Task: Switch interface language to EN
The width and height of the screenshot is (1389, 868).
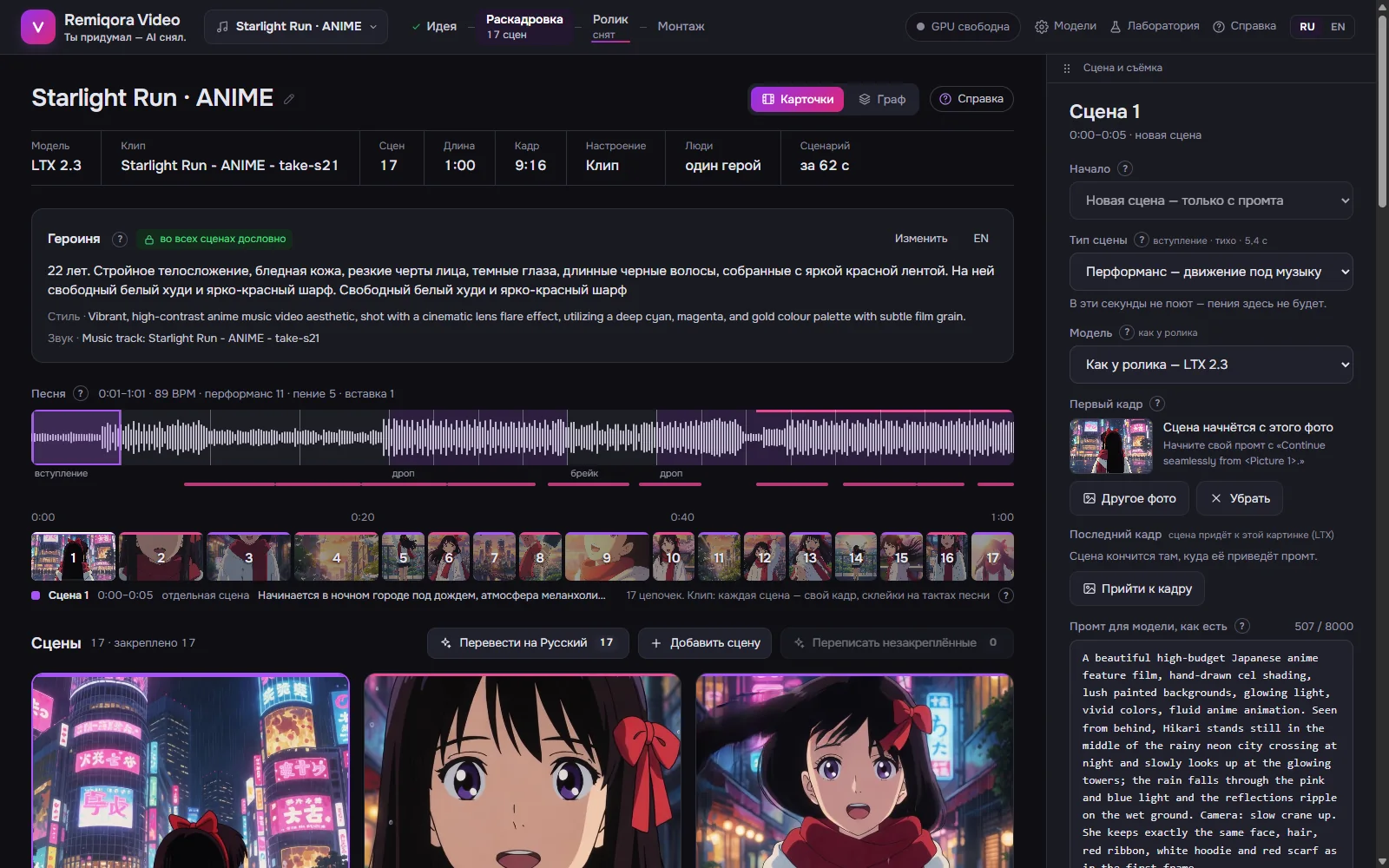Action: (1338, 27)
